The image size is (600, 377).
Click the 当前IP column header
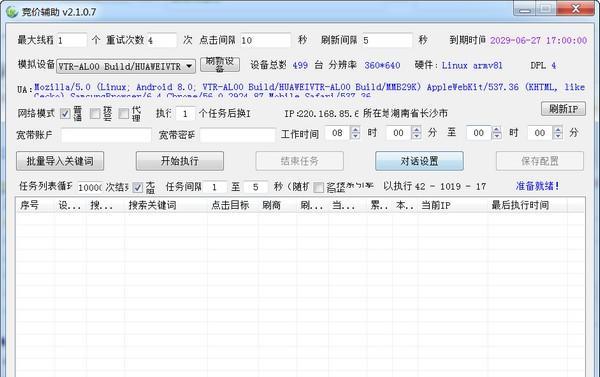click(x=453, y=205)
